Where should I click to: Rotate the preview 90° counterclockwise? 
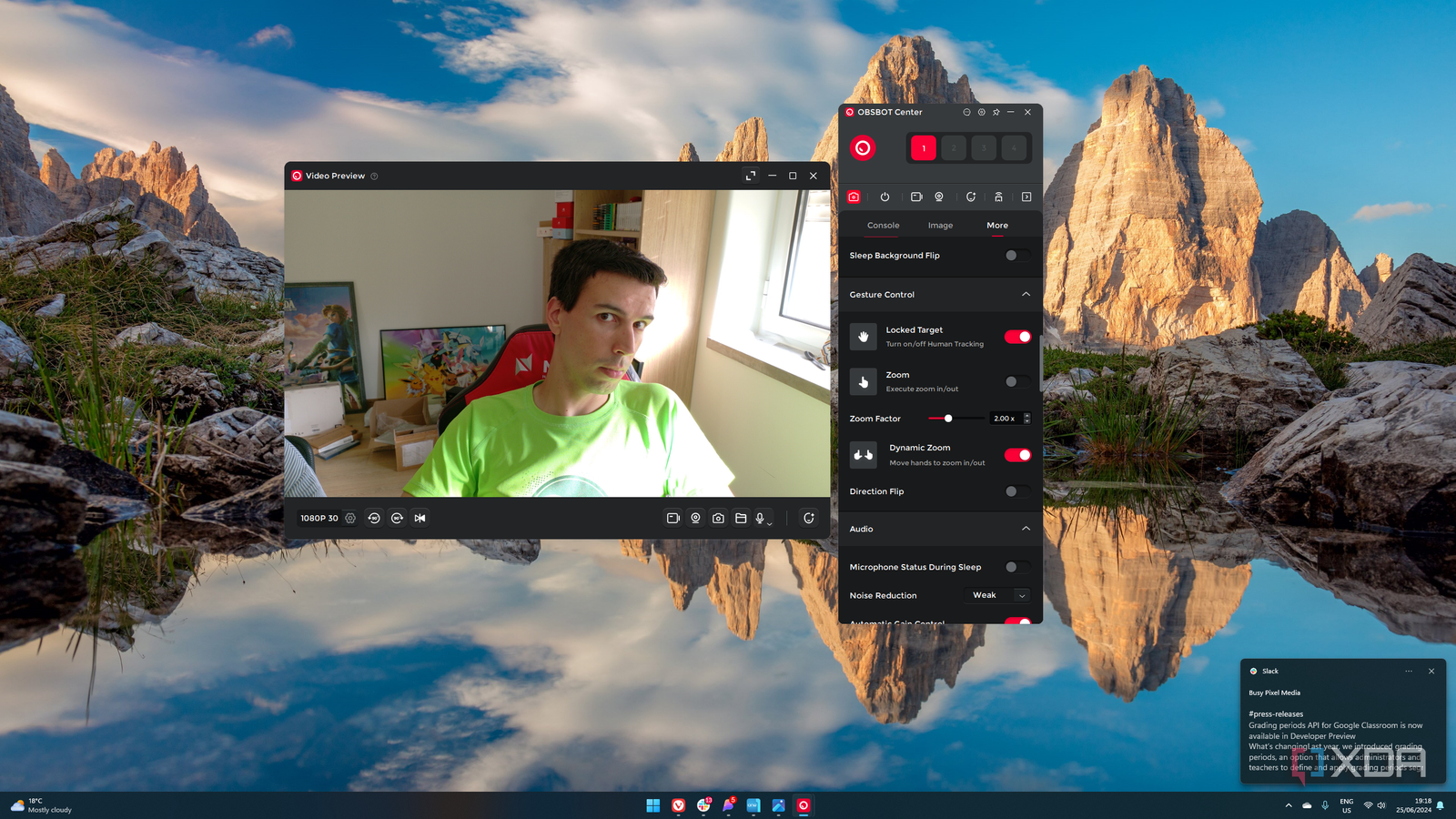pyautogui.click(x=374, y=518)
